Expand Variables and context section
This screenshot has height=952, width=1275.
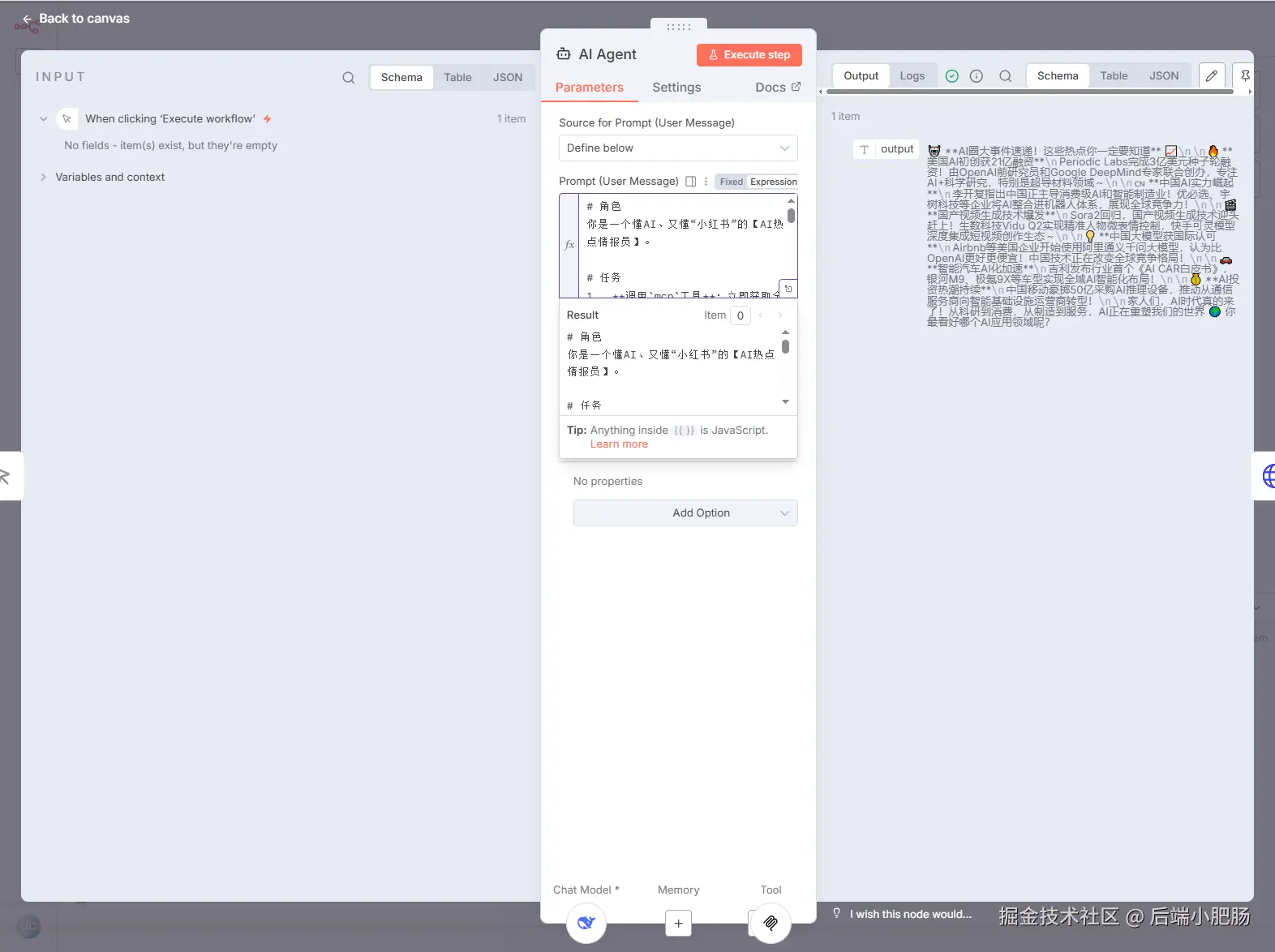point(44,177)
